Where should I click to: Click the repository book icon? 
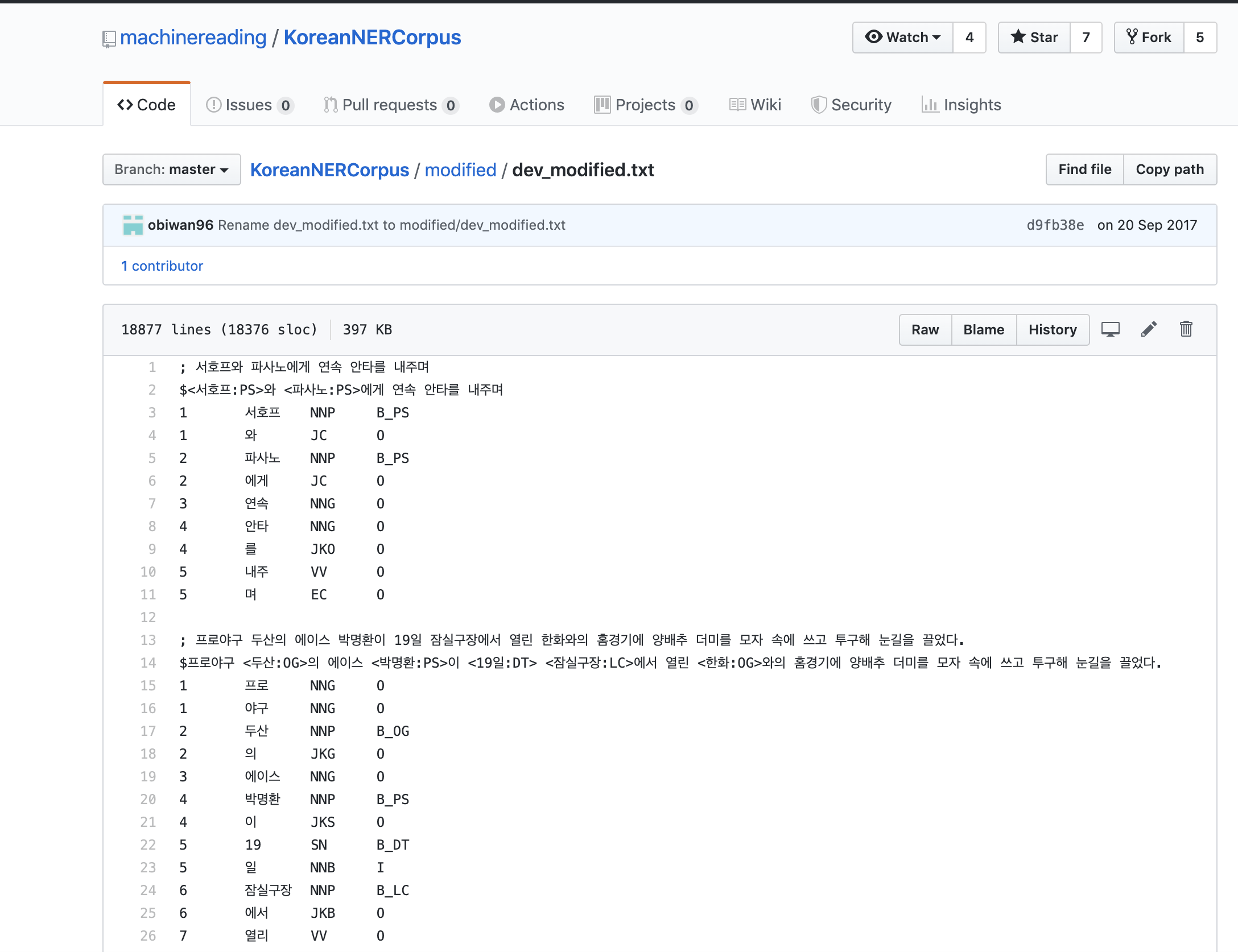[x=109, y=39]
